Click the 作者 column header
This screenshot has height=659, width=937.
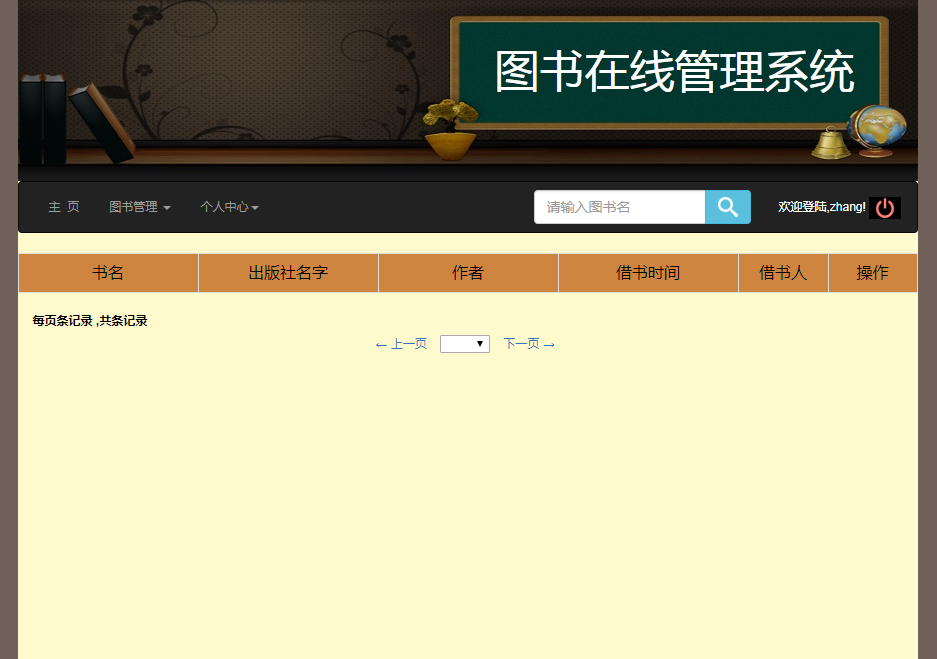tap(468, 273)
